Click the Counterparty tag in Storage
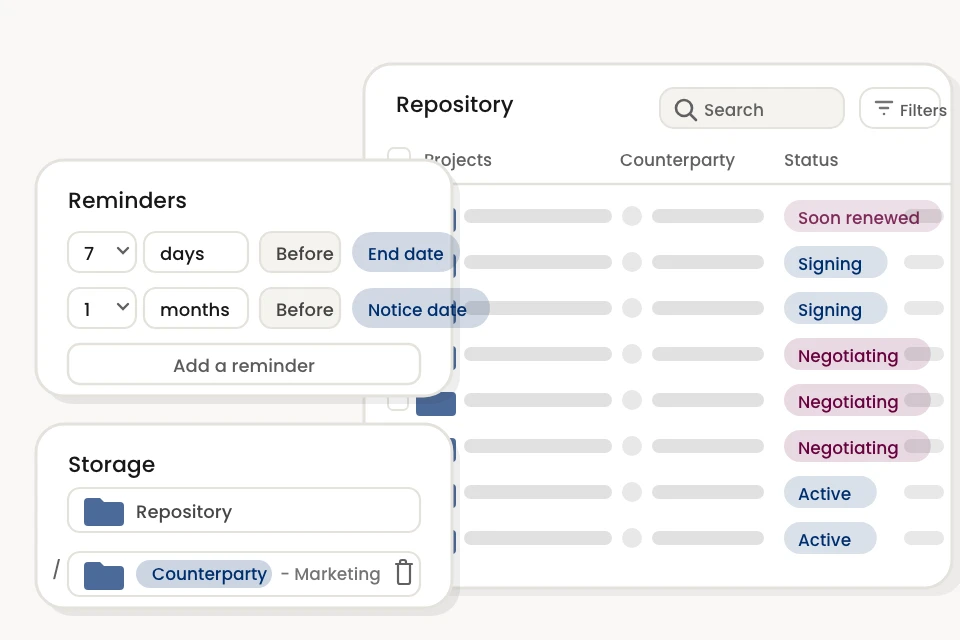The image size is (960, 640). [x=204, y=574]
